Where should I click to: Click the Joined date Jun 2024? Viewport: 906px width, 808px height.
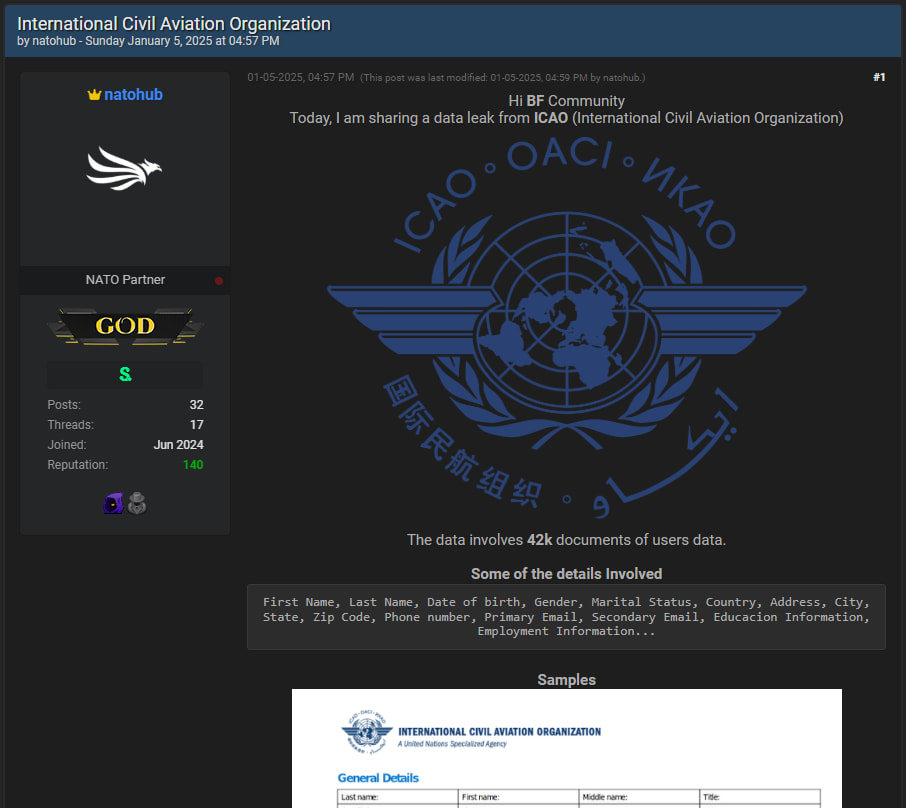[179, 444]
